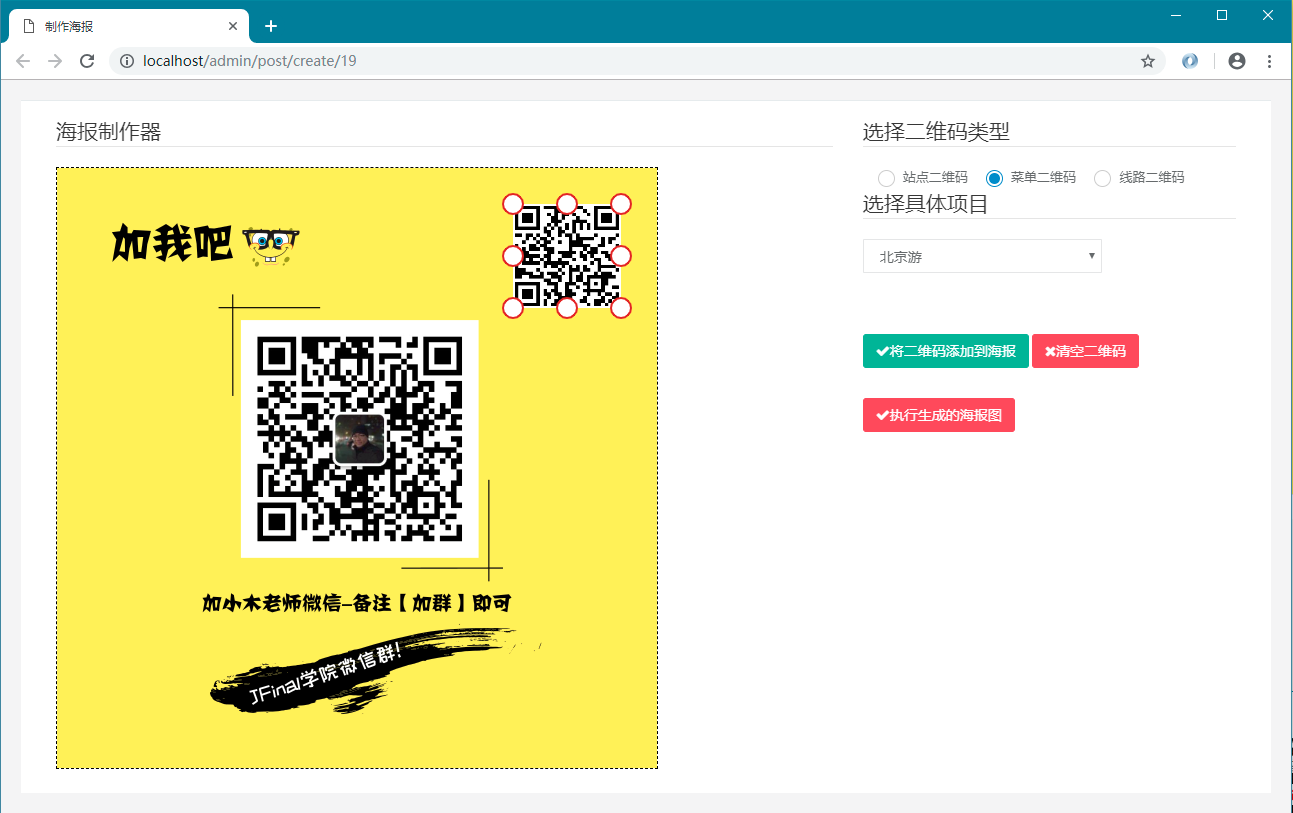Select 菜单二维码 radio option
1293x813 pixels.
994,178
